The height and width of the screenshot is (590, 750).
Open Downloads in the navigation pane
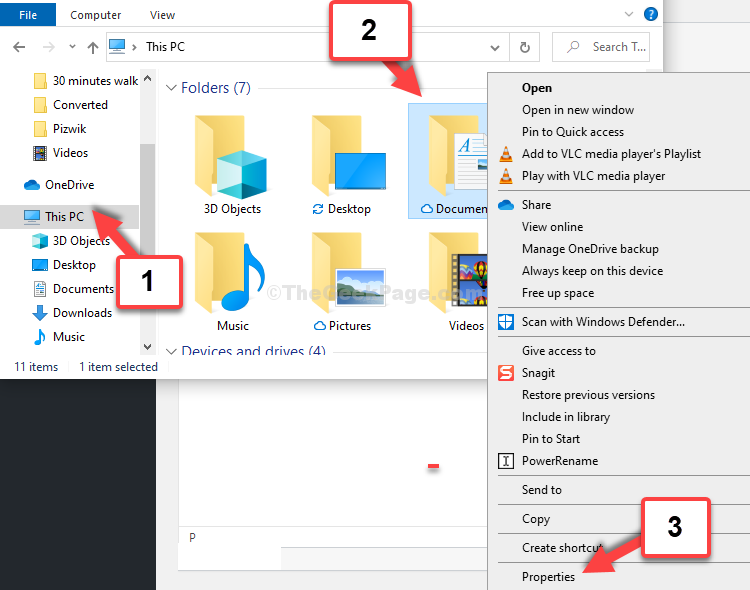72,312
